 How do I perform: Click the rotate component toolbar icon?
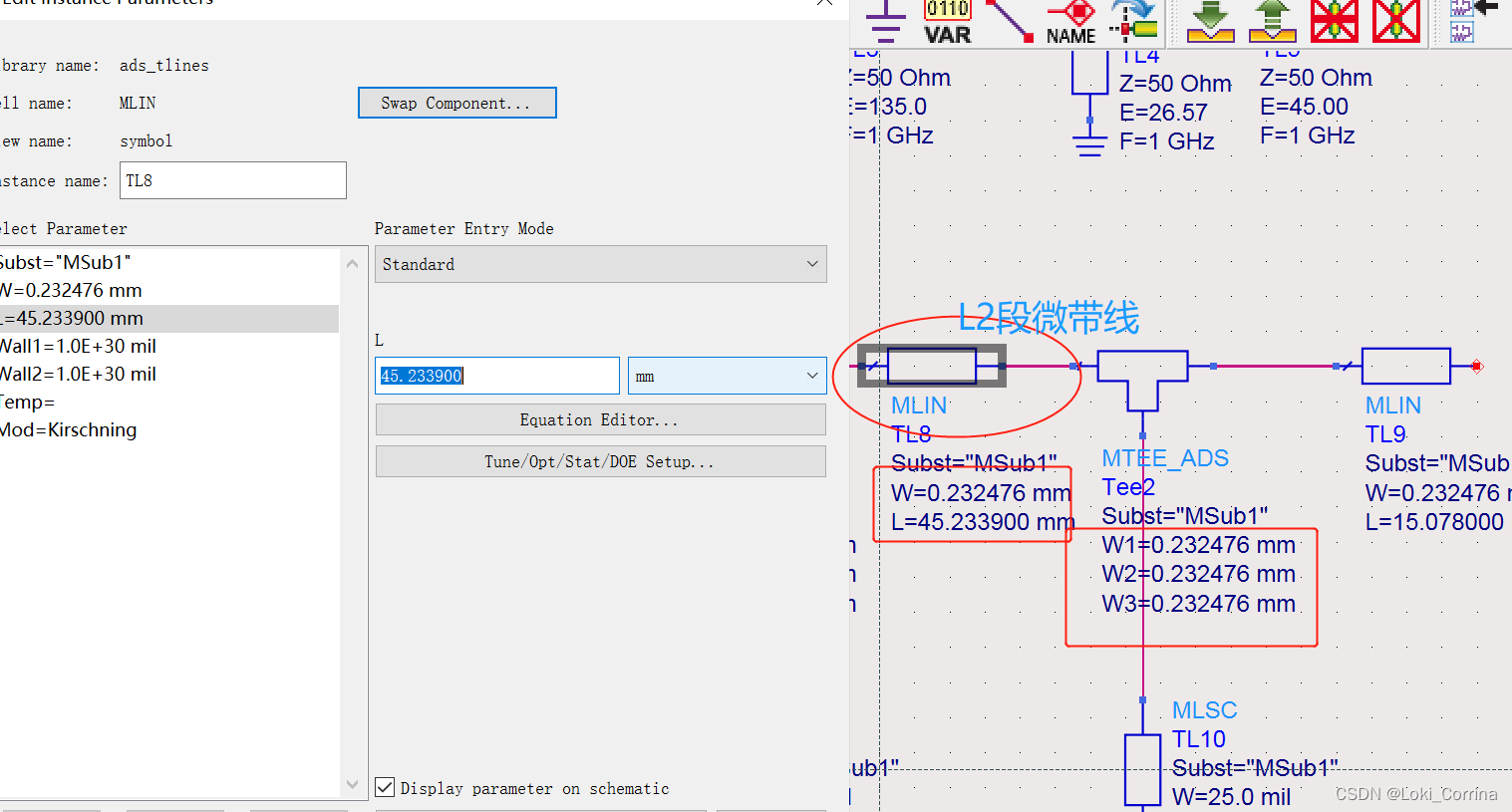[x=1134, y=22]
